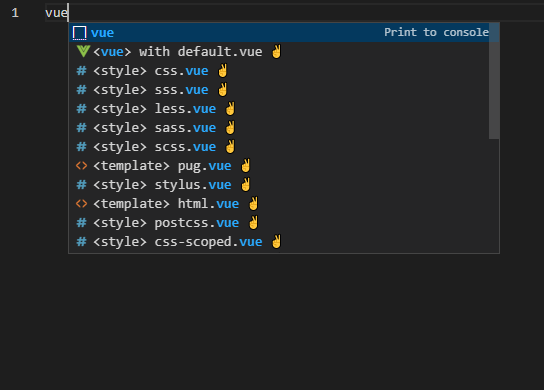Viewport: 544px width, 390px height.
Task: Place cursor in typed 'vue' text on line 1
Action: [x=57, y=13]
